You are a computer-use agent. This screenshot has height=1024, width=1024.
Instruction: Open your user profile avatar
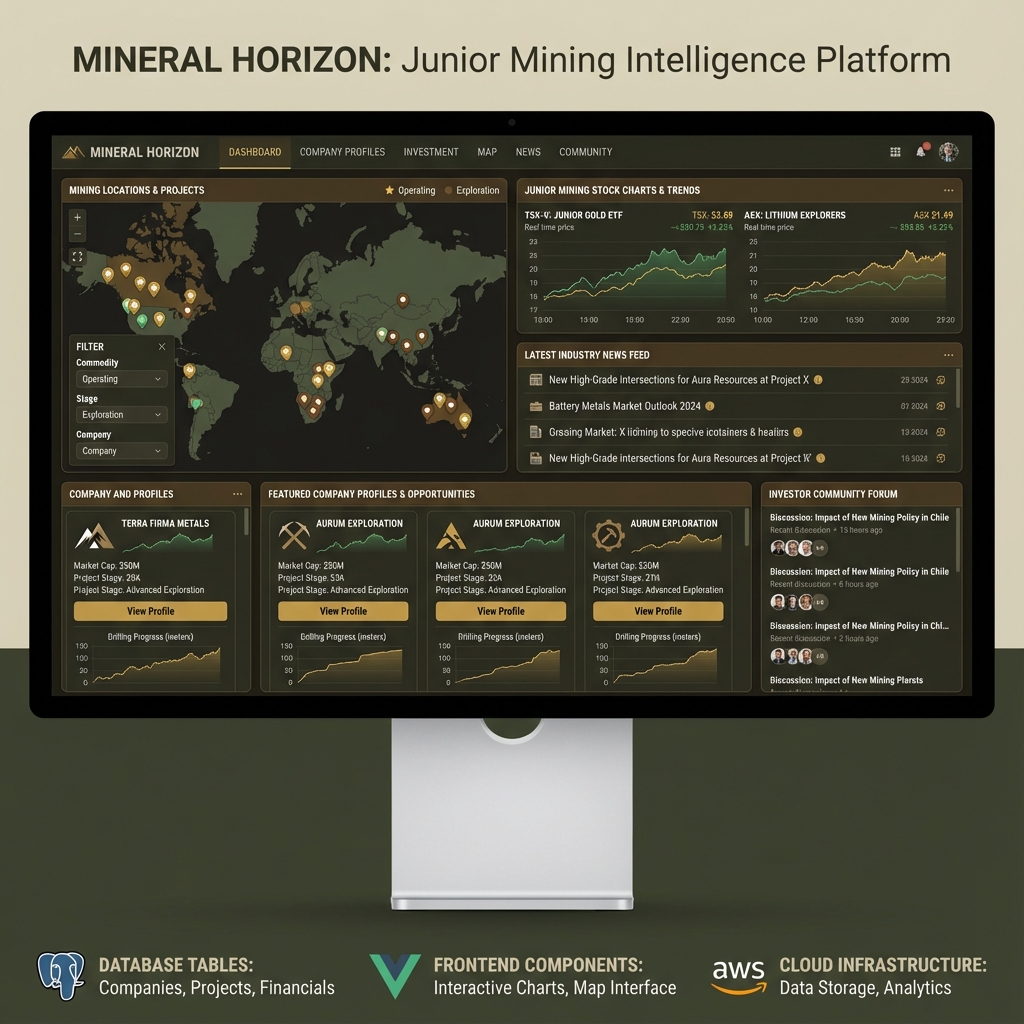tap(949, 152)
